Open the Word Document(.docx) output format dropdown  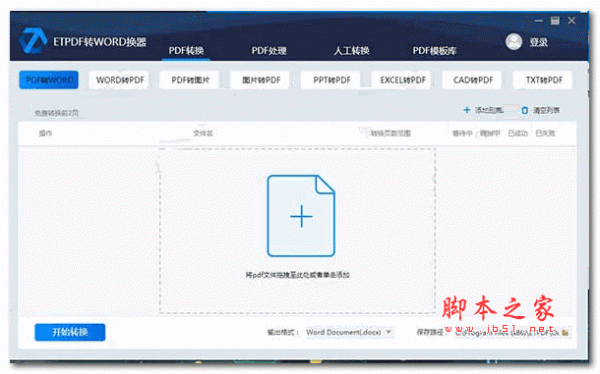pos(349,332)
